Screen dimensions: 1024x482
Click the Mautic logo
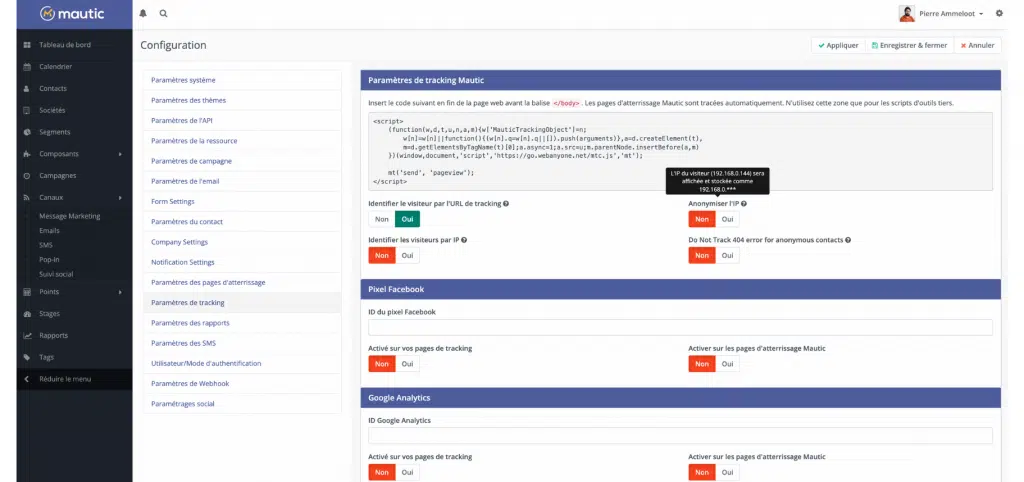click(72, 13)
